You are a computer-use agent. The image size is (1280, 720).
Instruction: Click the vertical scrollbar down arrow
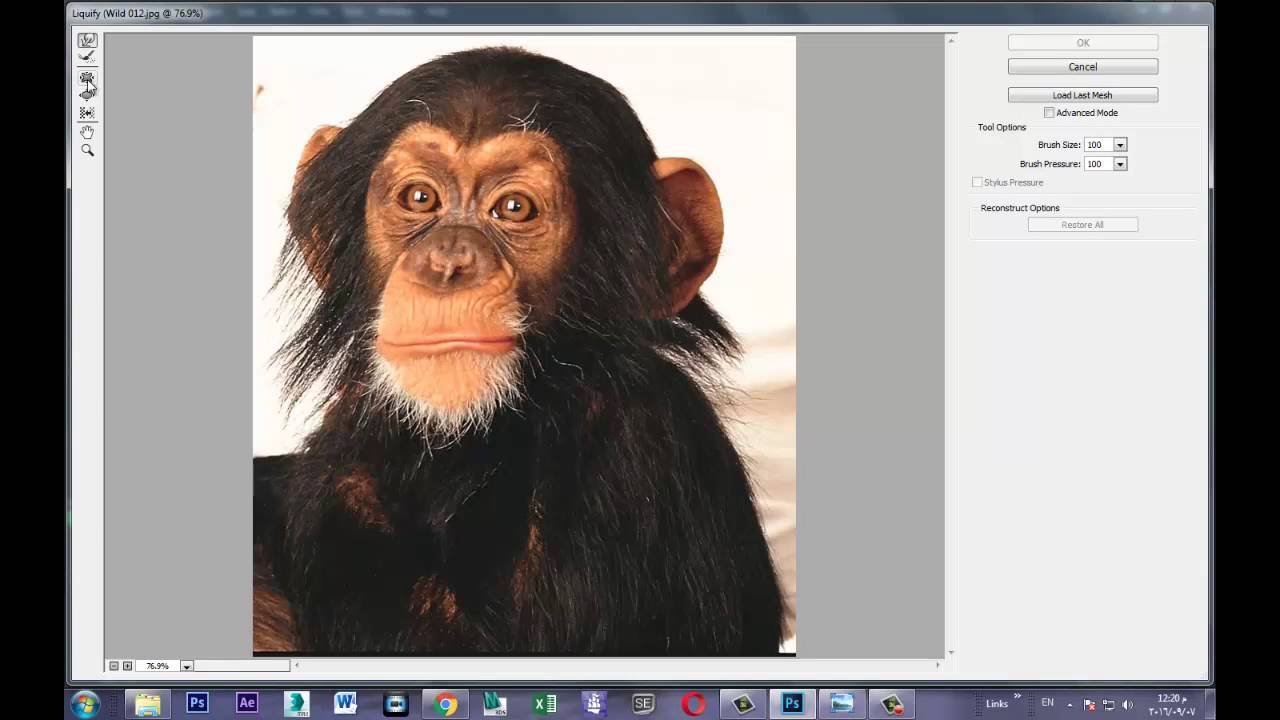(x=951, y=652)
